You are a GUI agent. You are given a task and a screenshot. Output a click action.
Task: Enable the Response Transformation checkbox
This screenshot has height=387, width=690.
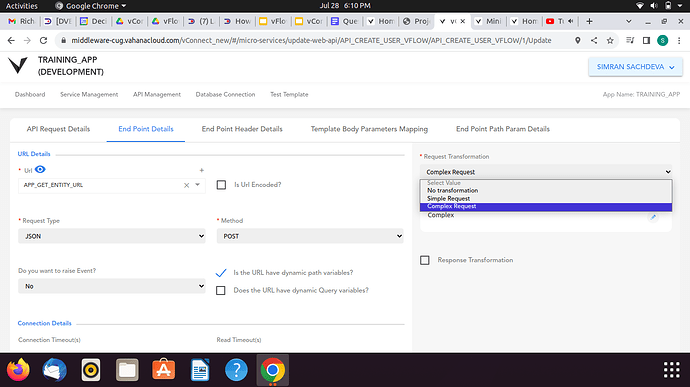tap(425, 260)
